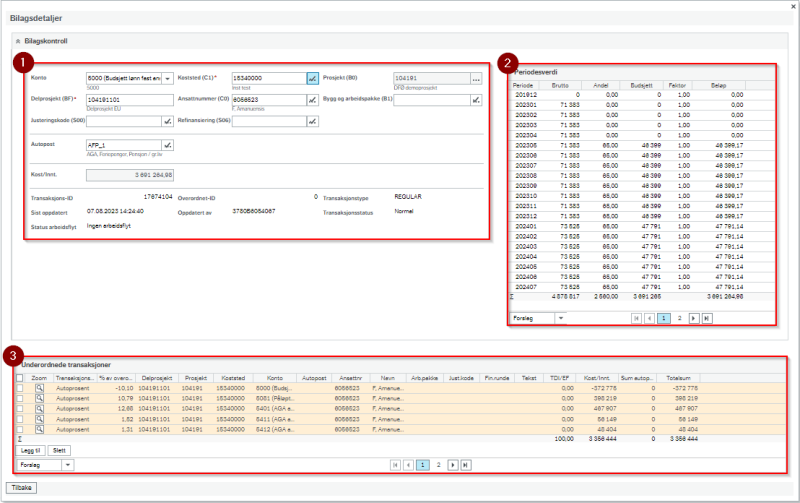800x503 pixels.
Task: Go to next page in Periodesverdi
Action: point(693,318)
